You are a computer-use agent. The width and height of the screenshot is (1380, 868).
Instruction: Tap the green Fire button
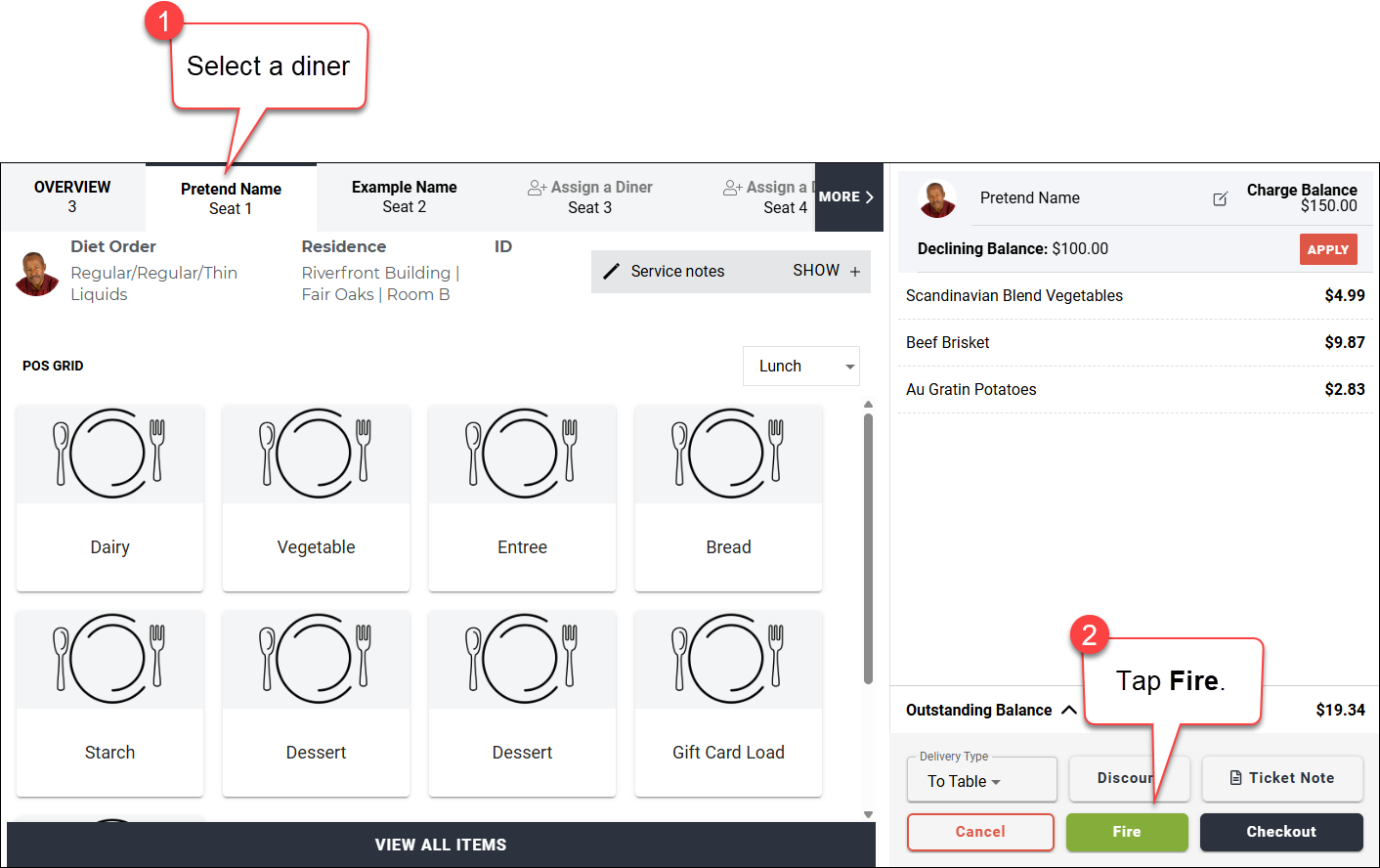coord(1127,832)
